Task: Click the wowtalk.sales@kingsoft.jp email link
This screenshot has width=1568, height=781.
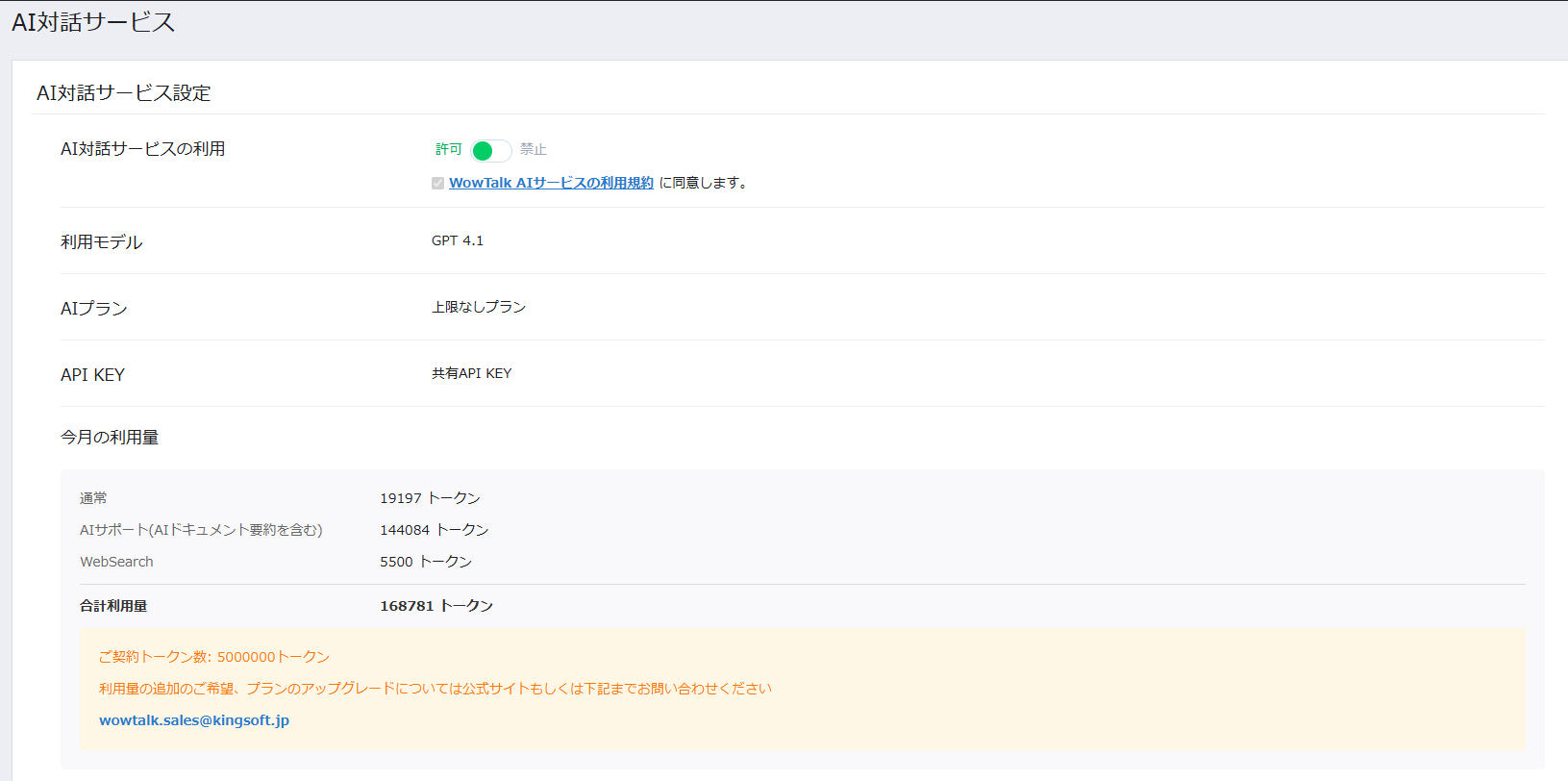Action: (194, 720)
